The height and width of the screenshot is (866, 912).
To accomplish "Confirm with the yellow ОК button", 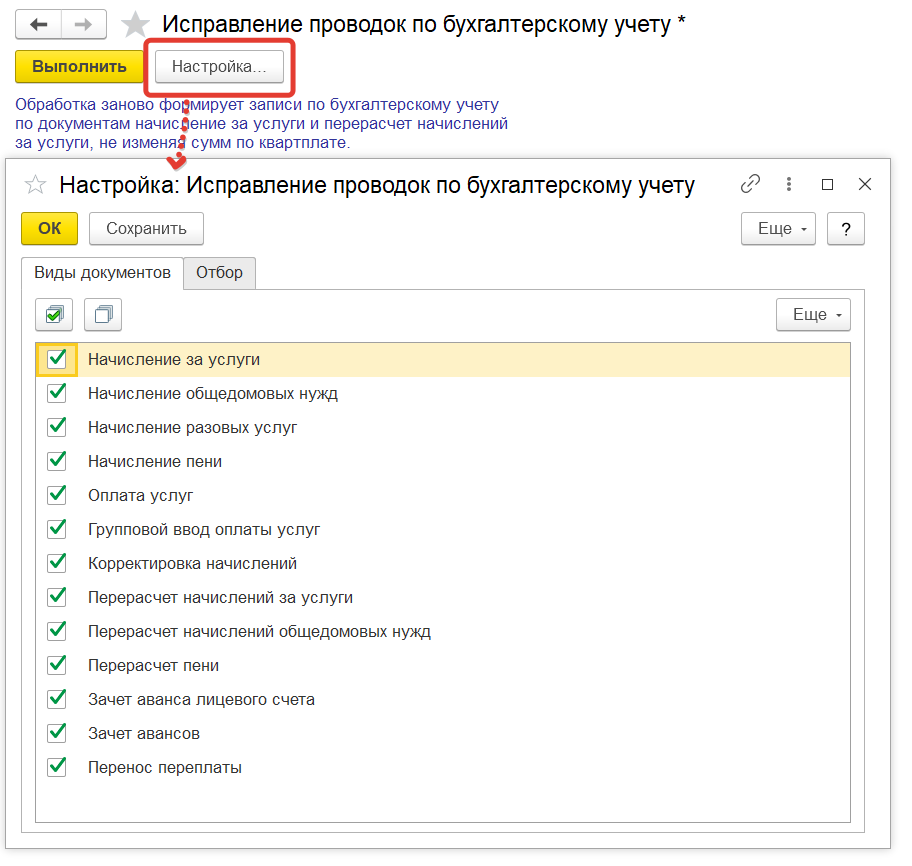I will click(x=49, y=229).
